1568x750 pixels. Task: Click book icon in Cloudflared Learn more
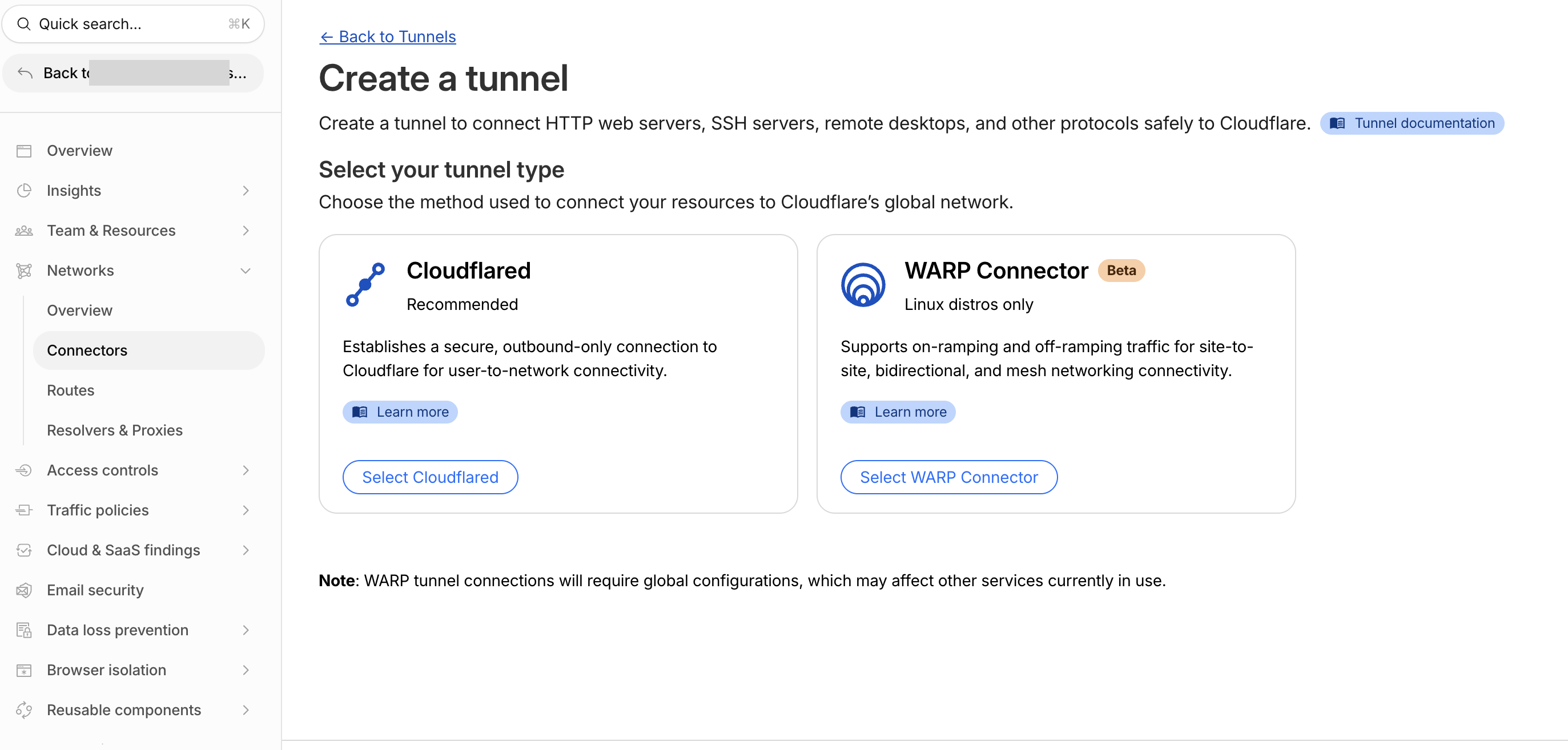360,413
